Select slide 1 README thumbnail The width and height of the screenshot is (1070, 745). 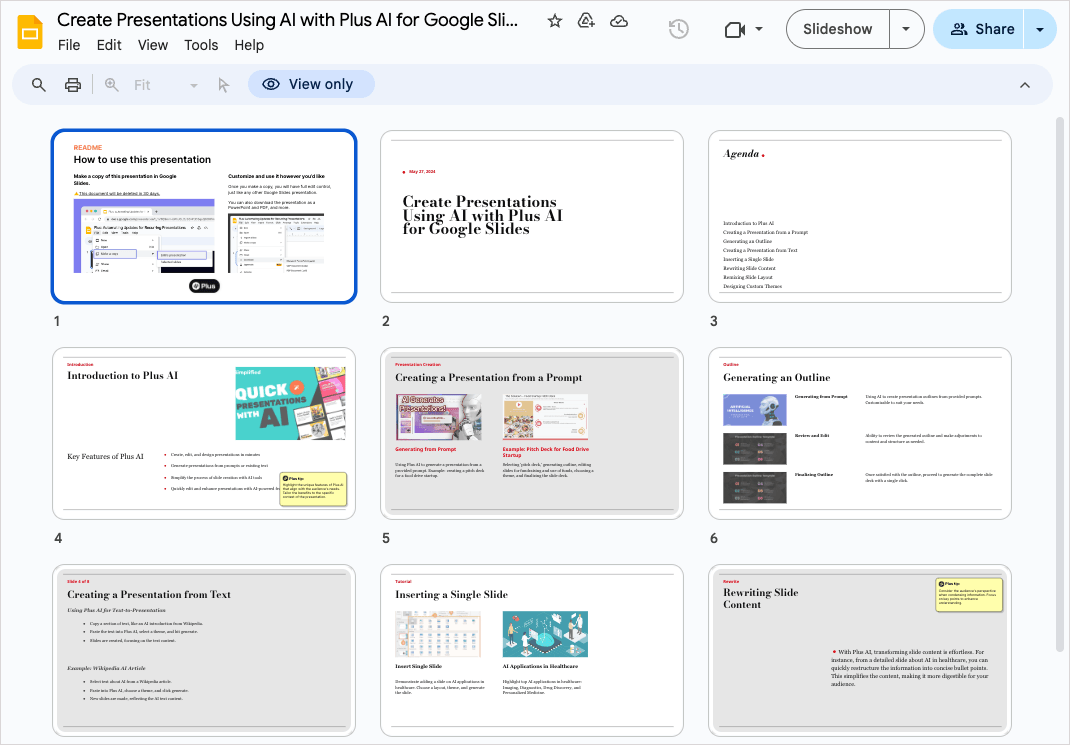click(204, 216)
